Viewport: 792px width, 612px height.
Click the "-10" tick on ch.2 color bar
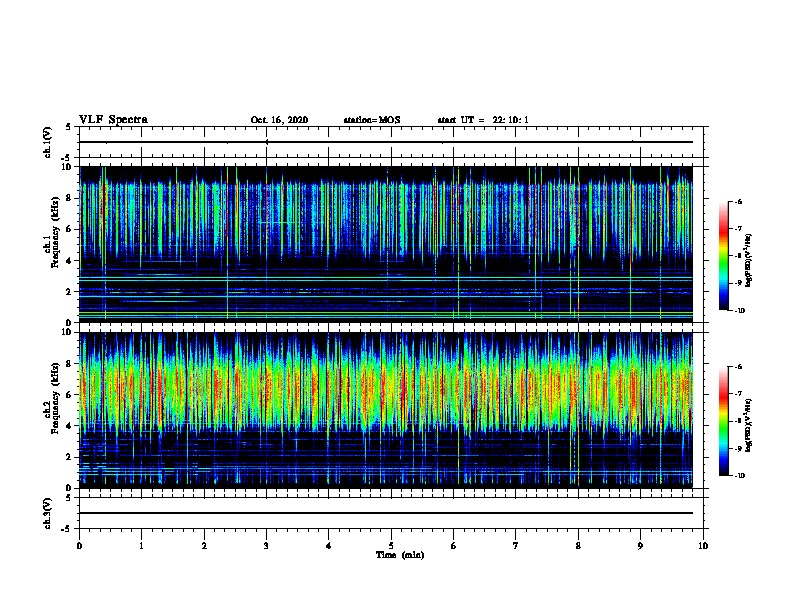click(x=739, y=476)
